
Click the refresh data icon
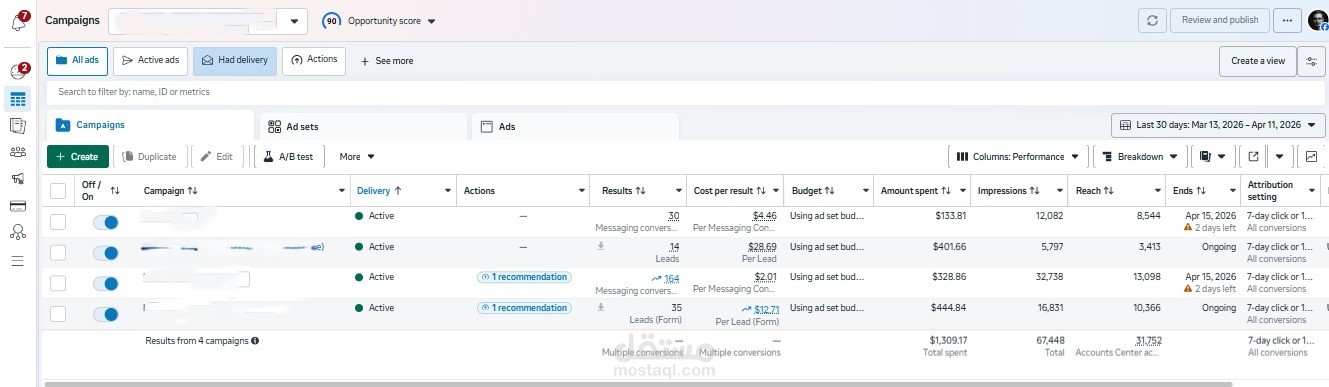point(1153,20)
